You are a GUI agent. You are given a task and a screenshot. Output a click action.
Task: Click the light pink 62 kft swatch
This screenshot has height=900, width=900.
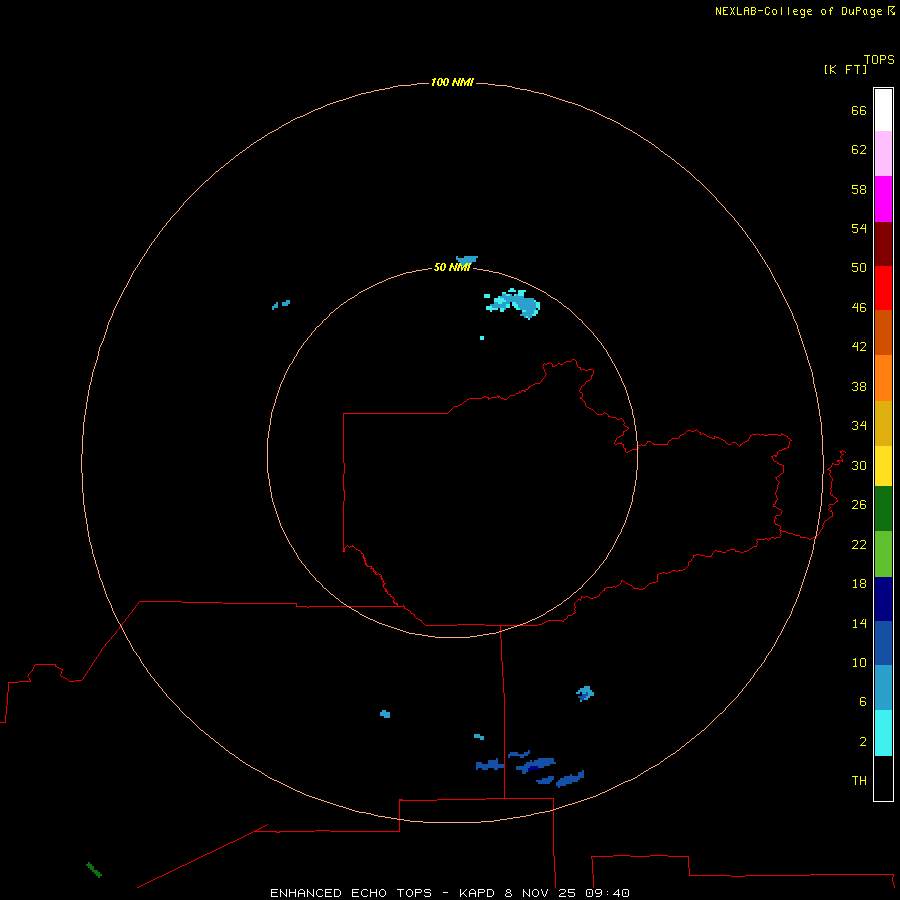883,153
